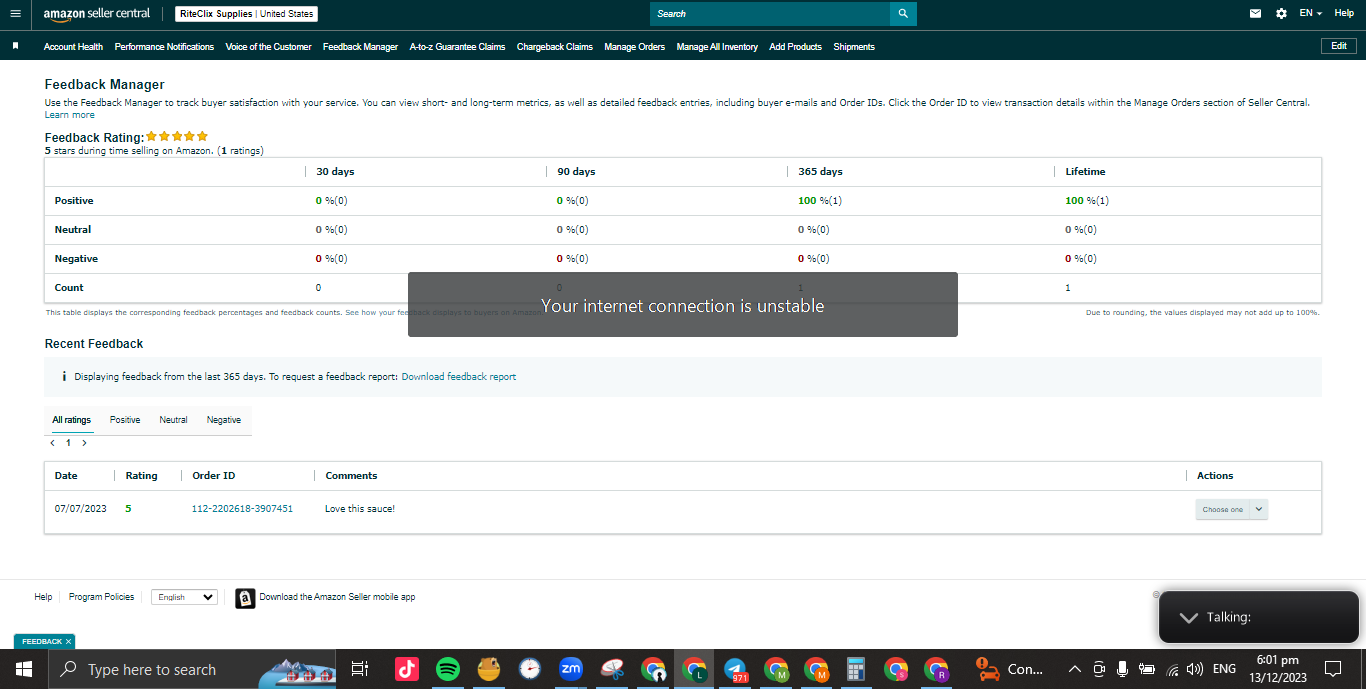Image resolution: width=1366 pixels, height=689 pixels.
Task: Open the Windows Start menu
Action: [x=23, y=669]
